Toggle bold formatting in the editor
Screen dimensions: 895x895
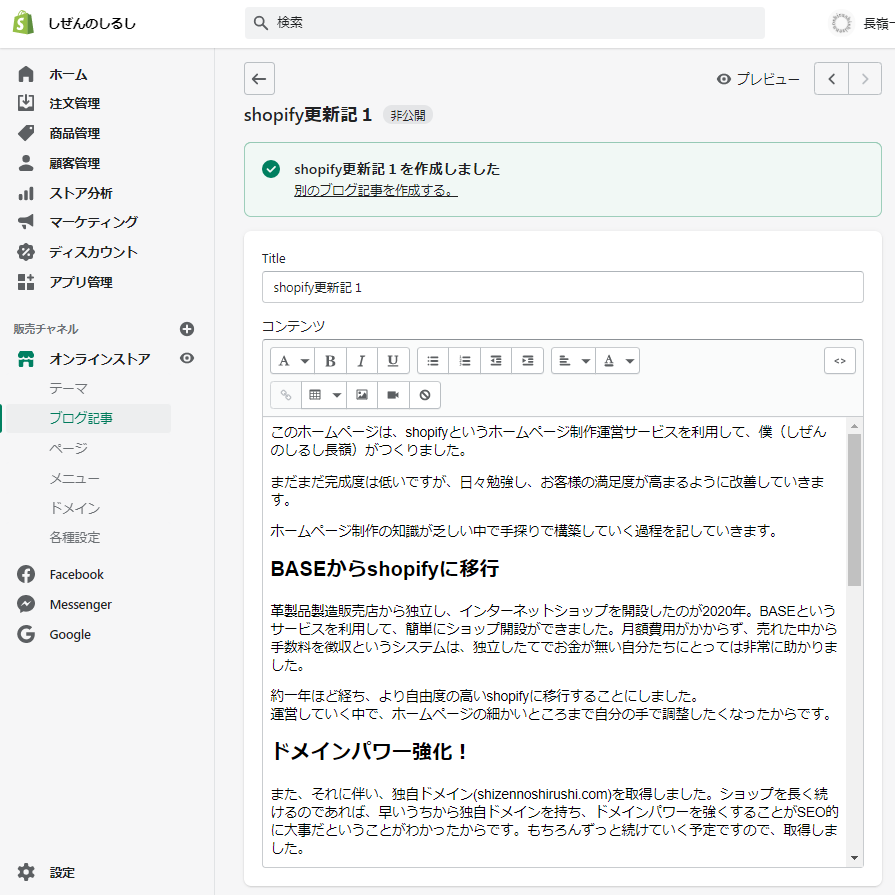point(330,361)
